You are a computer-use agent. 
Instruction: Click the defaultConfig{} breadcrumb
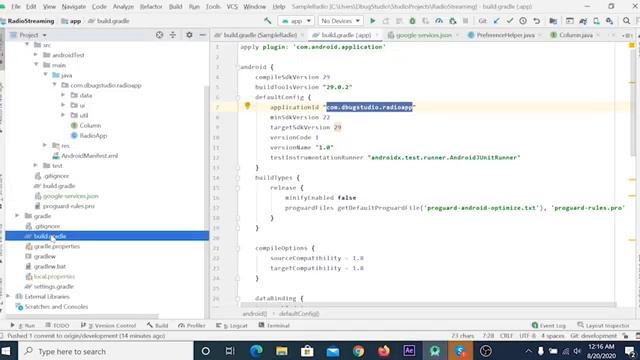[299, 313]
